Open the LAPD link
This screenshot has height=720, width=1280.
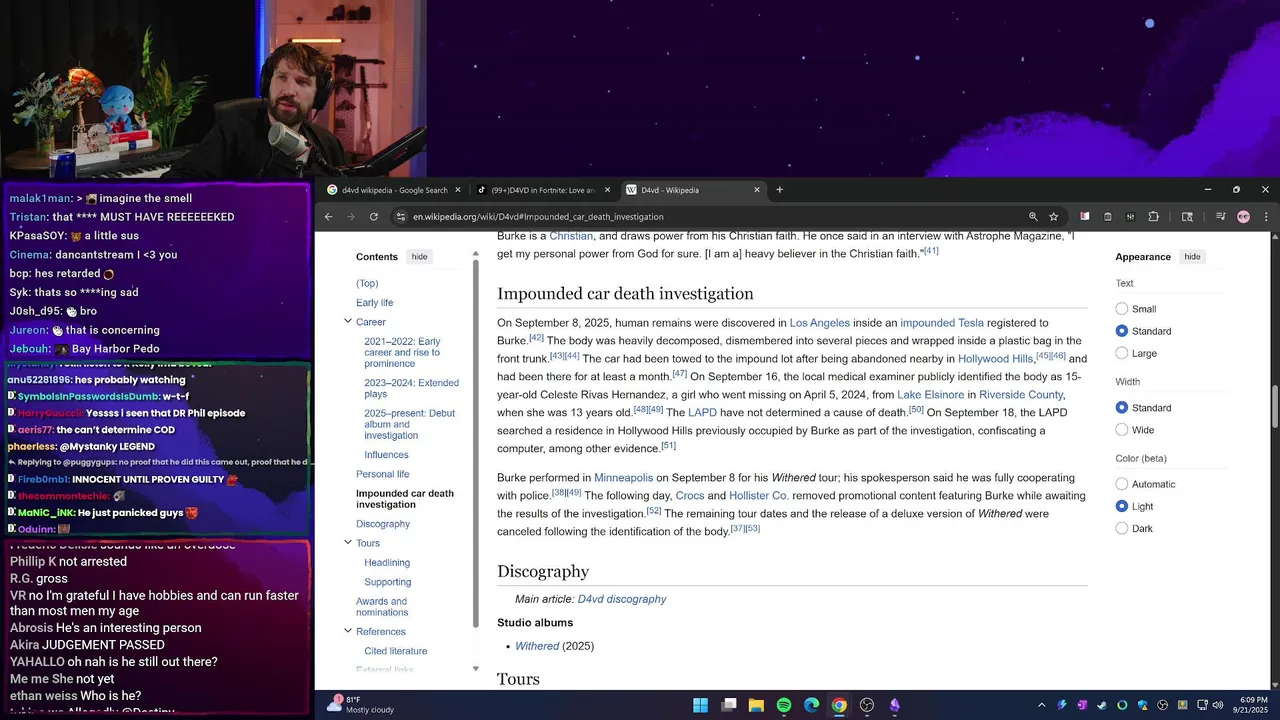(x=703, y=413)
